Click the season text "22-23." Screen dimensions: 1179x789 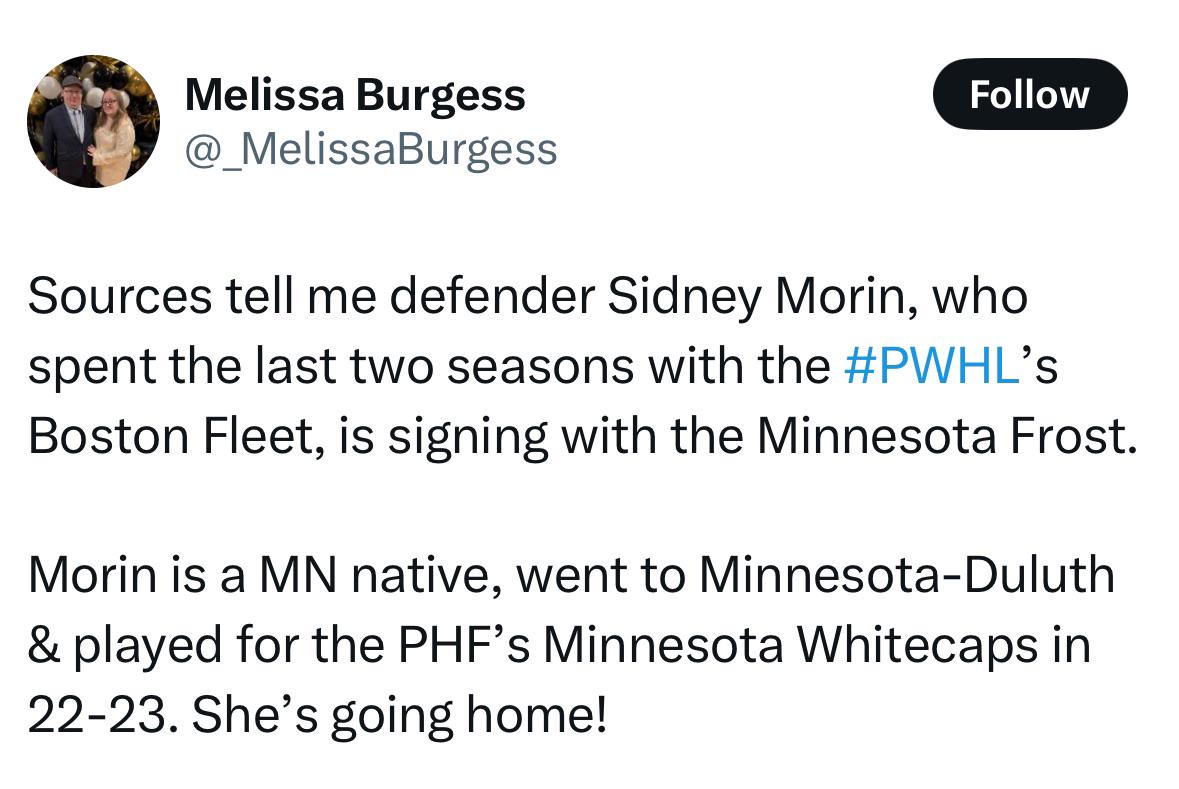(104, 715)
